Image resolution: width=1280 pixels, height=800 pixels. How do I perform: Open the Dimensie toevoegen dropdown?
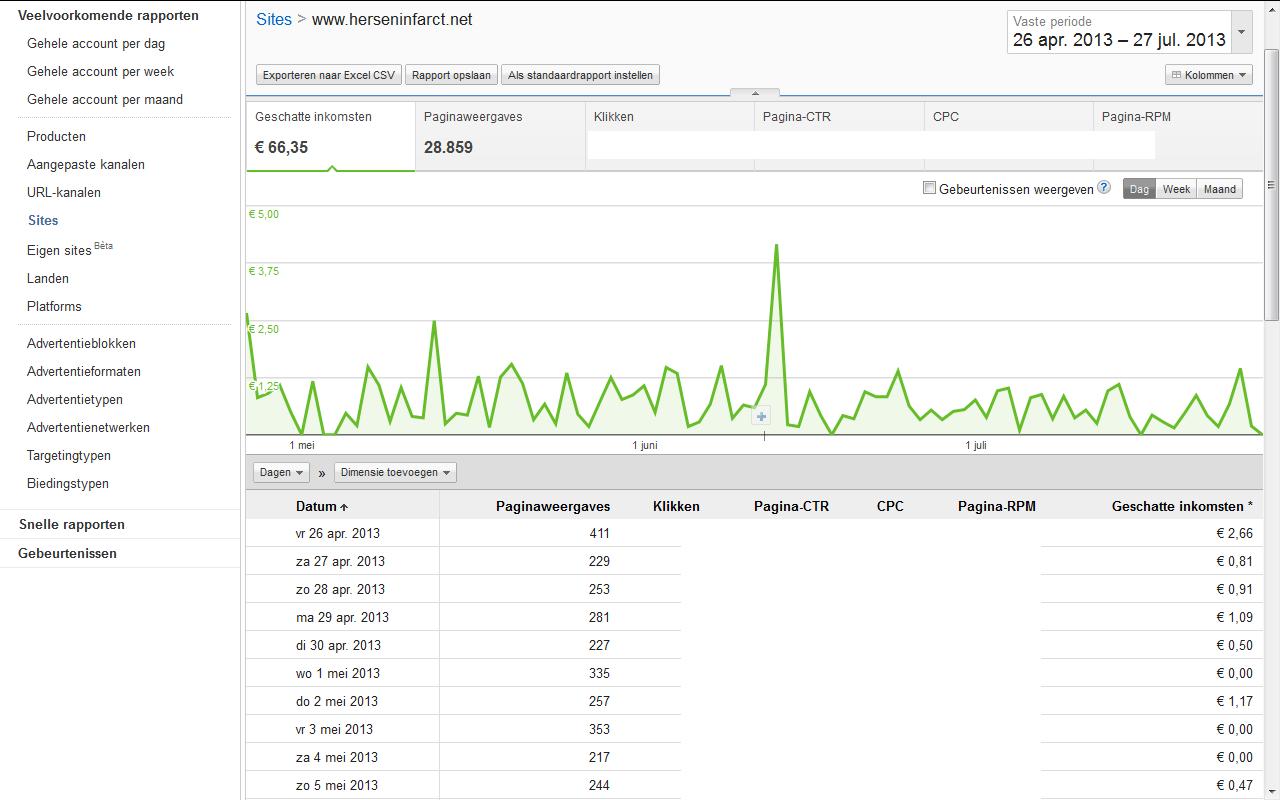[x=395, y=472]
